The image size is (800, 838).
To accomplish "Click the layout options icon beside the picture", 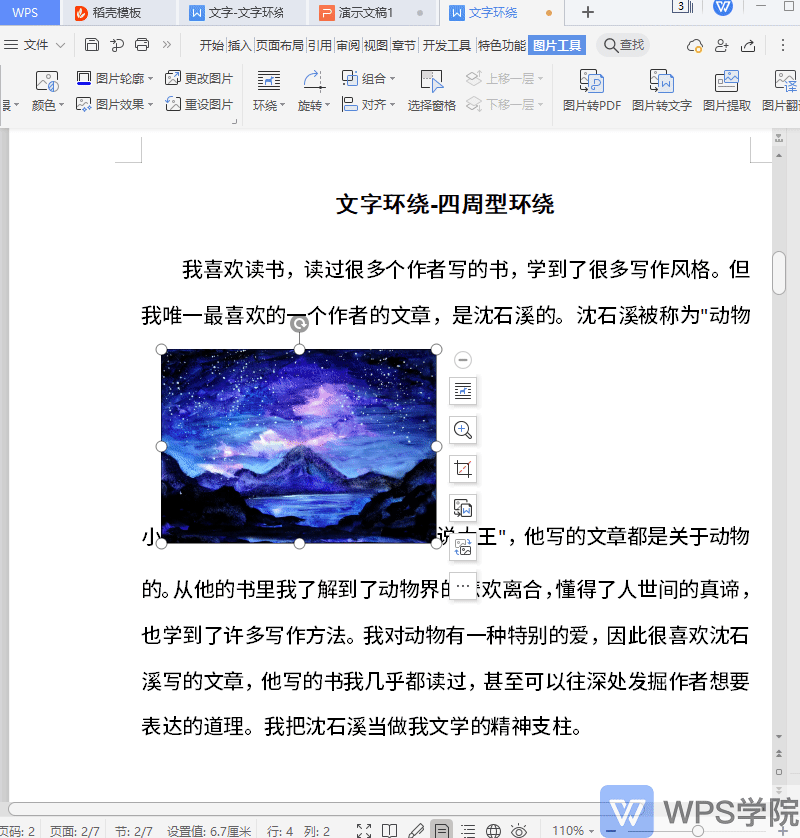I will (463, 391).
